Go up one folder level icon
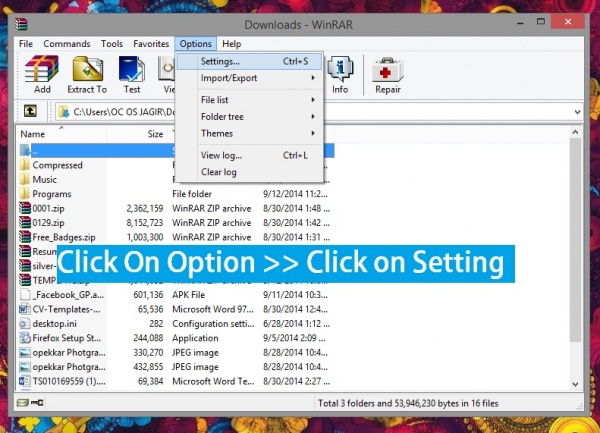Viewport: 600px width, 433px height. 30,111
